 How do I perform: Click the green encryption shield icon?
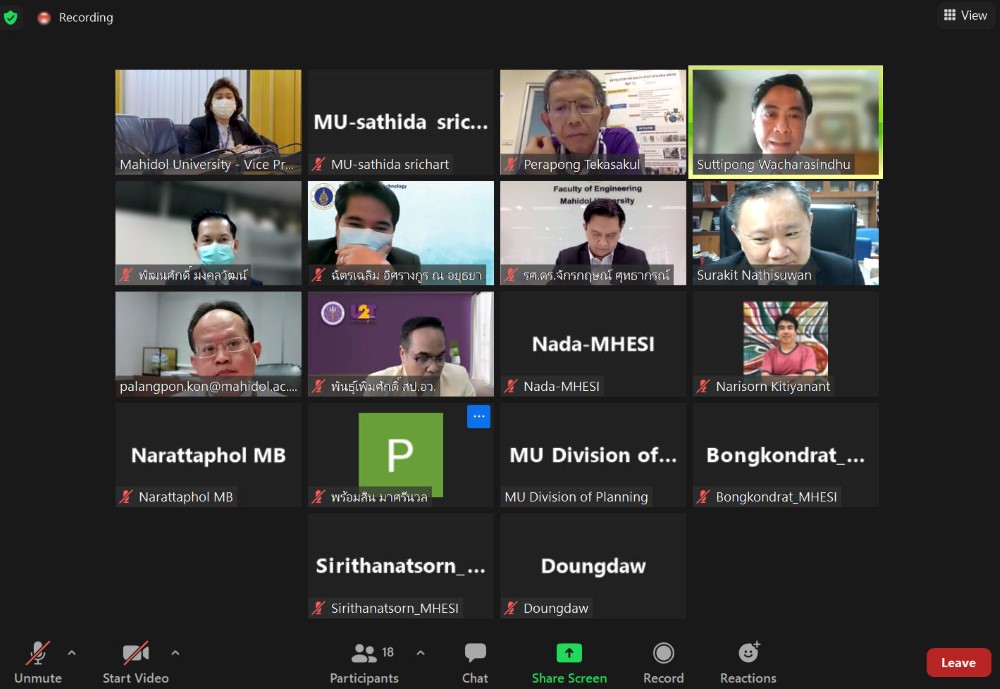pyautogui.click(x=11, y=17)
